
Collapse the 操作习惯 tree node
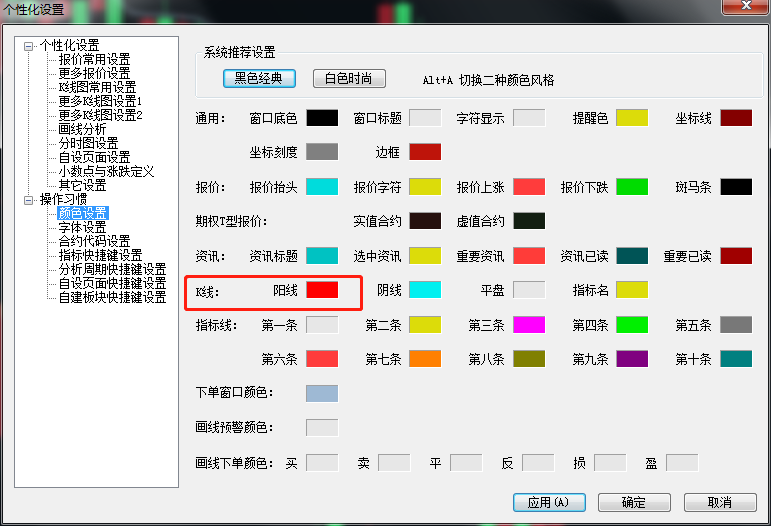coord(28,200)
